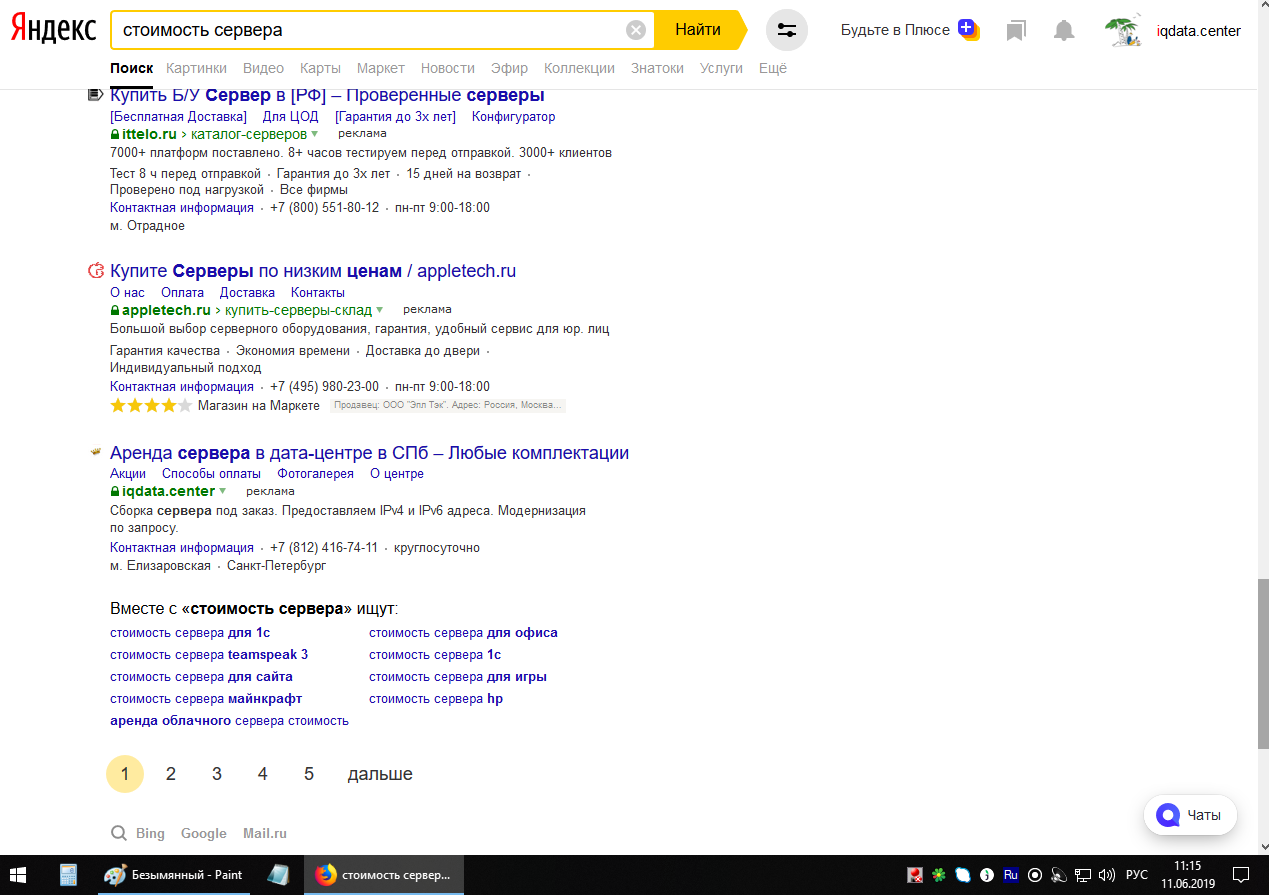Open the Маркет tab

click(x=381, y=68)
